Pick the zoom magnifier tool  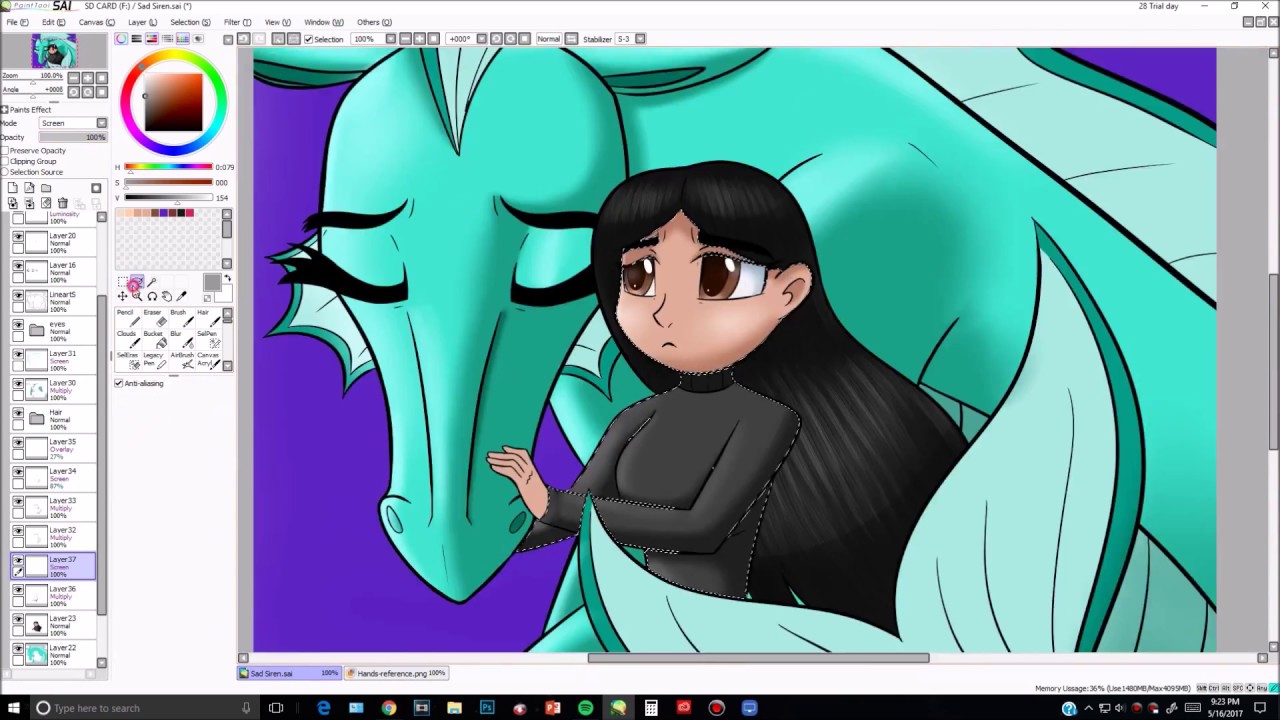click(137, 296)
